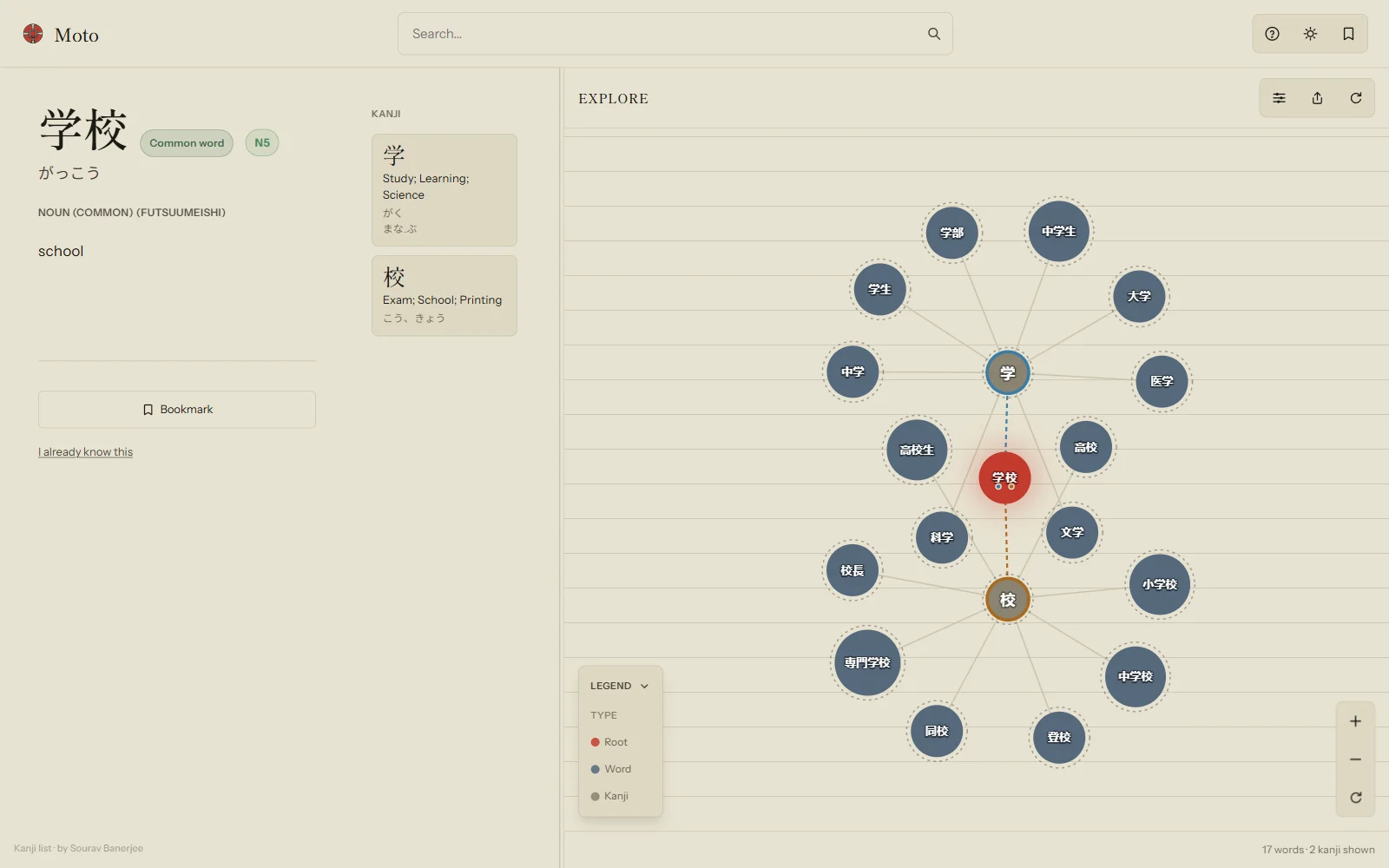This screenshot has height=868, width=1389.
Task: Click the reading がっこう text
Action: [x=69, y=173]
